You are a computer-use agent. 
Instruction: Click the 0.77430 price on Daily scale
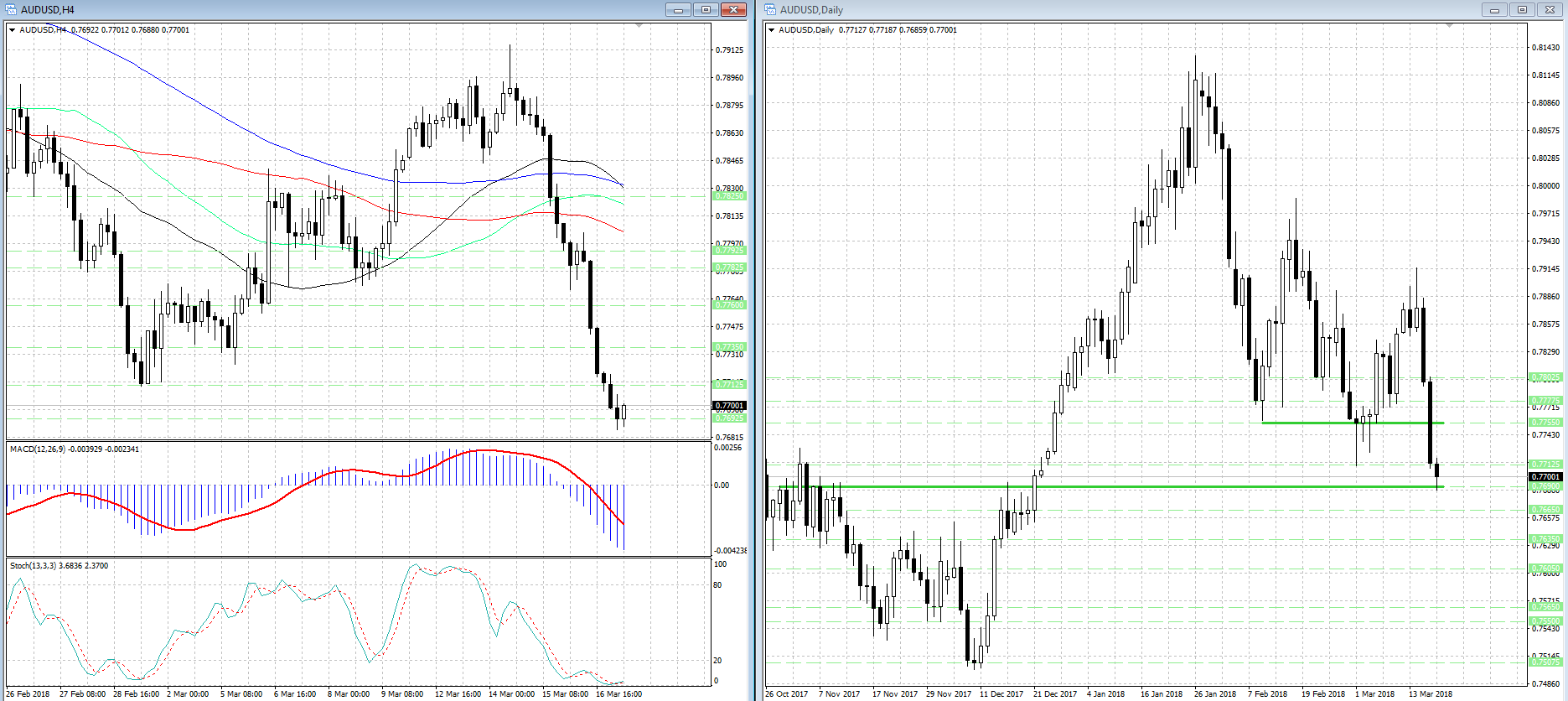coord(1545,435)
